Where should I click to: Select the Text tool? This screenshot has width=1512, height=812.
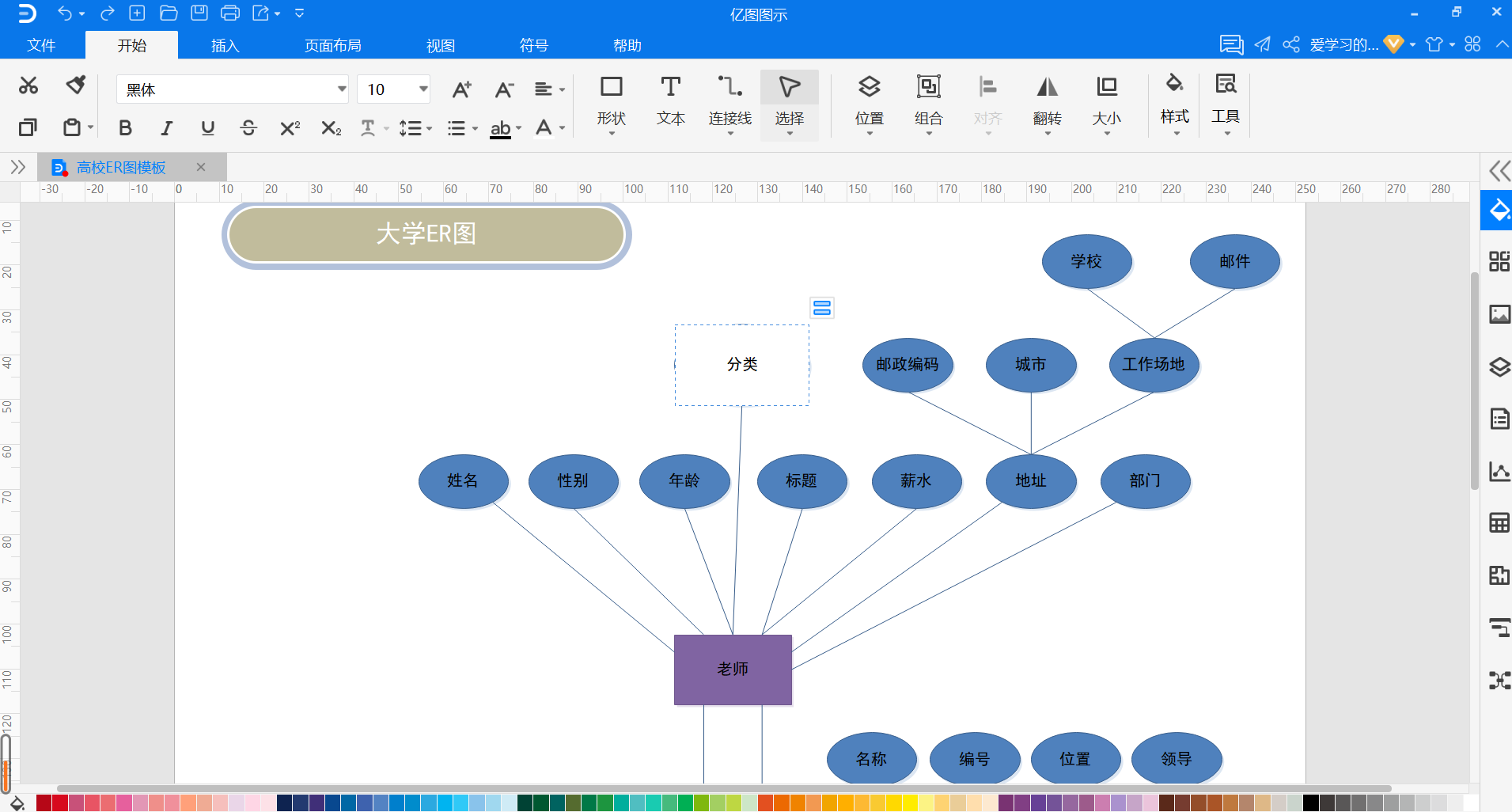[x=670, y=101]
